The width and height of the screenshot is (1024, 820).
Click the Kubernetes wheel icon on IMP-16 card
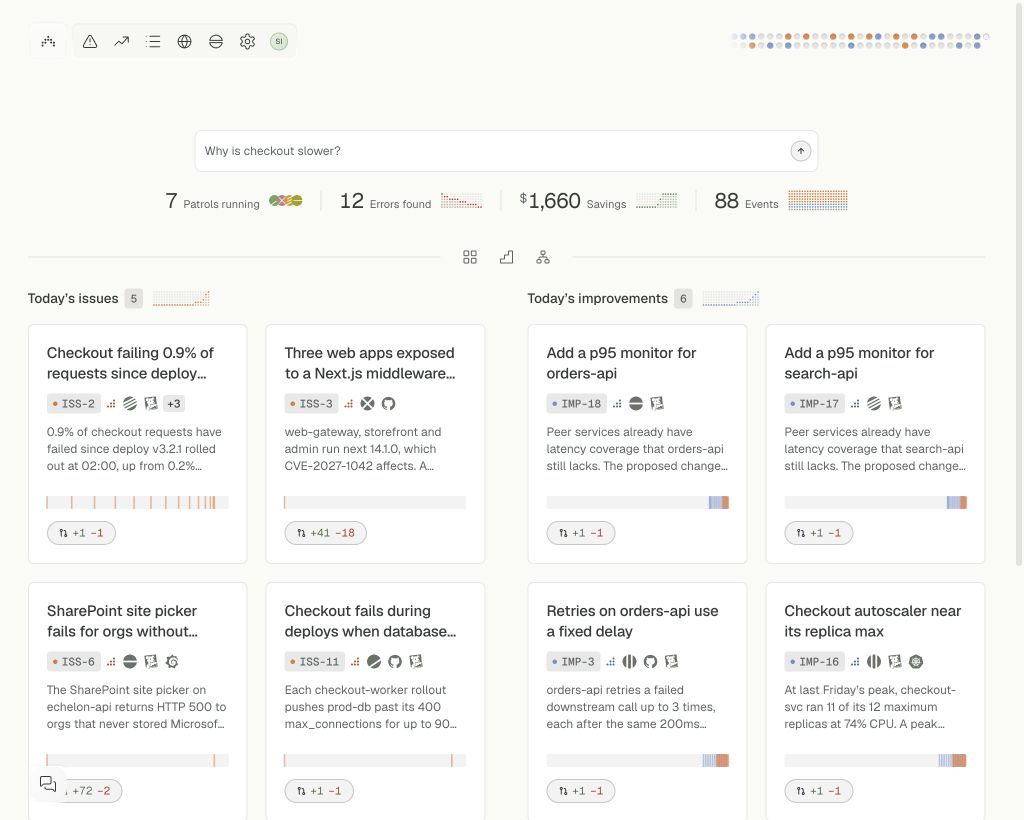pos(916,661)
